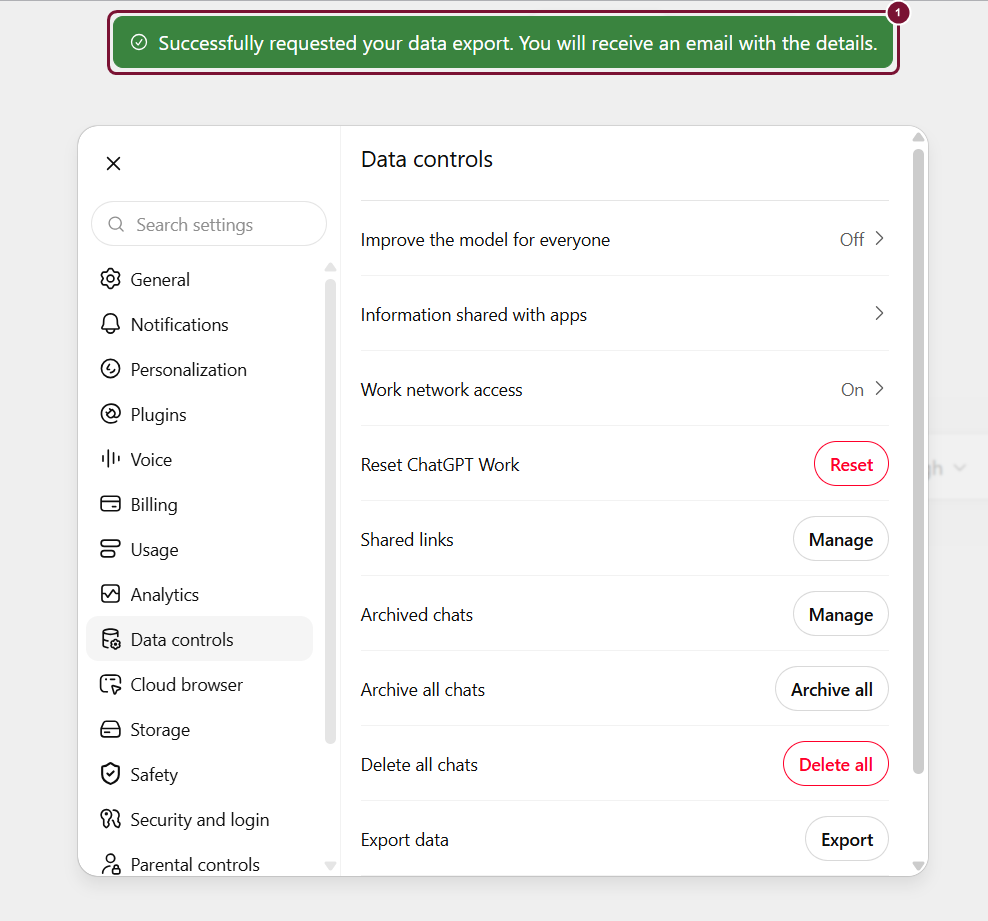Click the Search settings input field

click(x=209, y=224)
